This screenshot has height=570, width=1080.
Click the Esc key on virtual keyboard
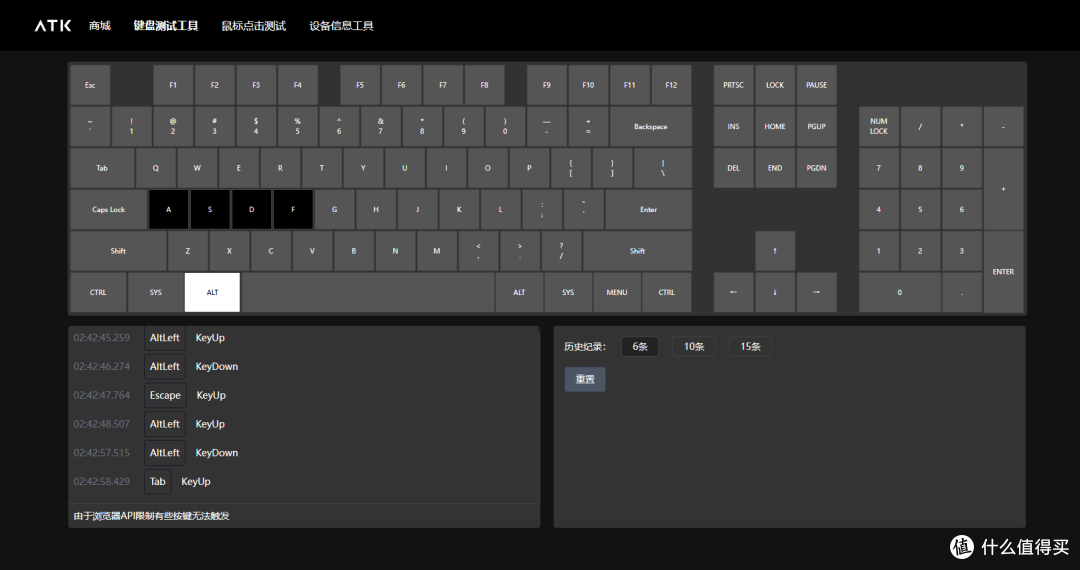click(x=90, y=85)
